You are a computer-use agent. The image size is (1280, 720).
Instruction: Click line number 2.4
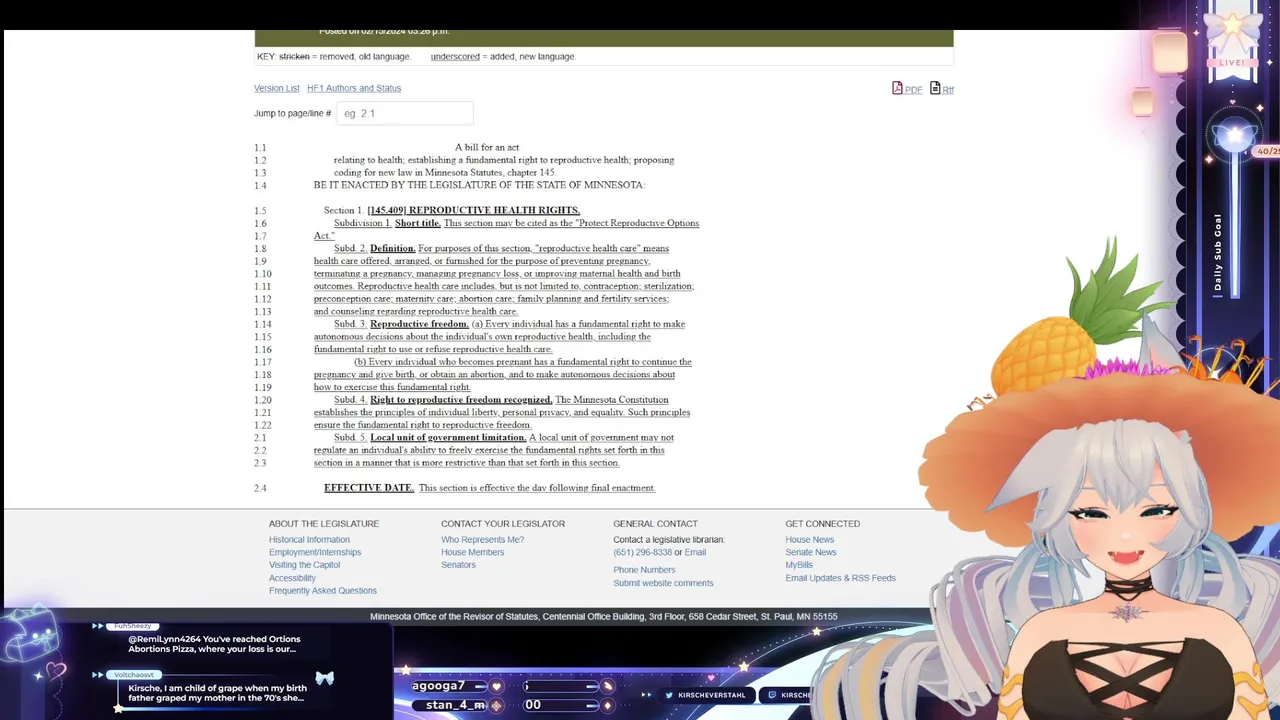click(260, 488)
